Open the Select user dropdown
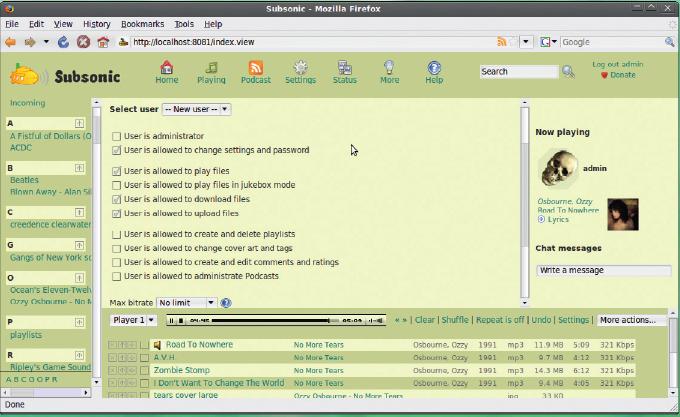 point(196,109)
